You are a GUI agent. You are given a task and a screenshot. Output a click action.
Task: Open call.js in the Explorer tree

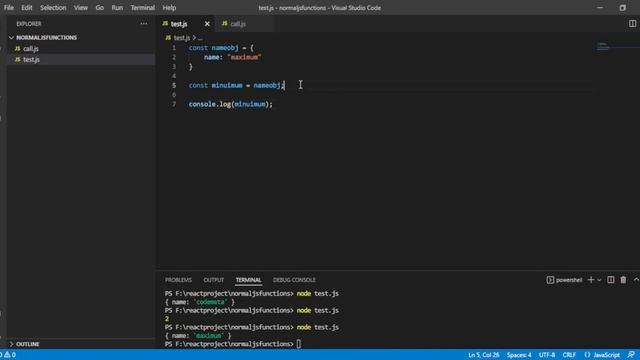(31, 49)
